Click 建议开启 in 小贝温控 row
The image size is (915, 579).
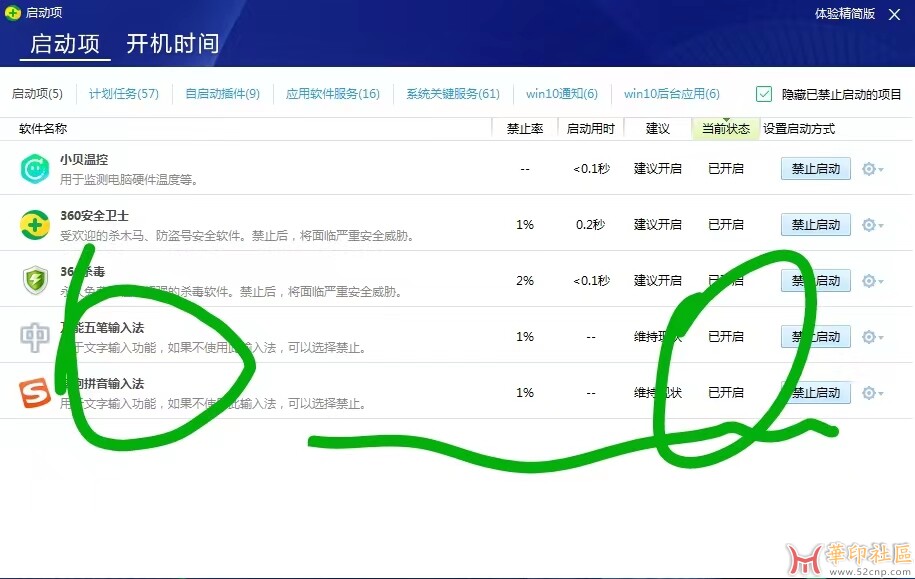click(x=658, y=169)
